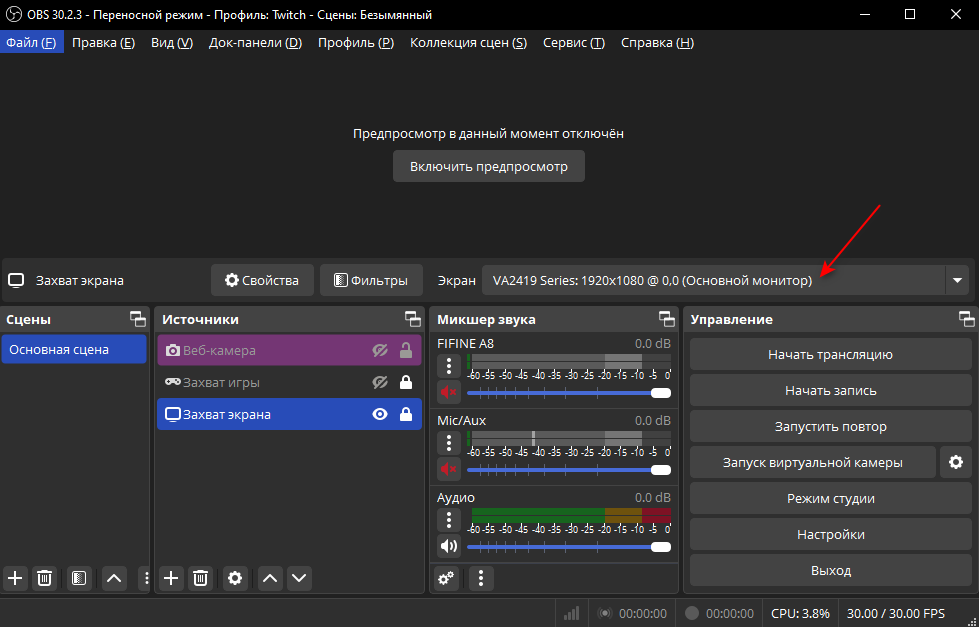Toggle lock on Захват игры source
The width and height of the screenshot is (979, 627).
(x=406, y=382)
